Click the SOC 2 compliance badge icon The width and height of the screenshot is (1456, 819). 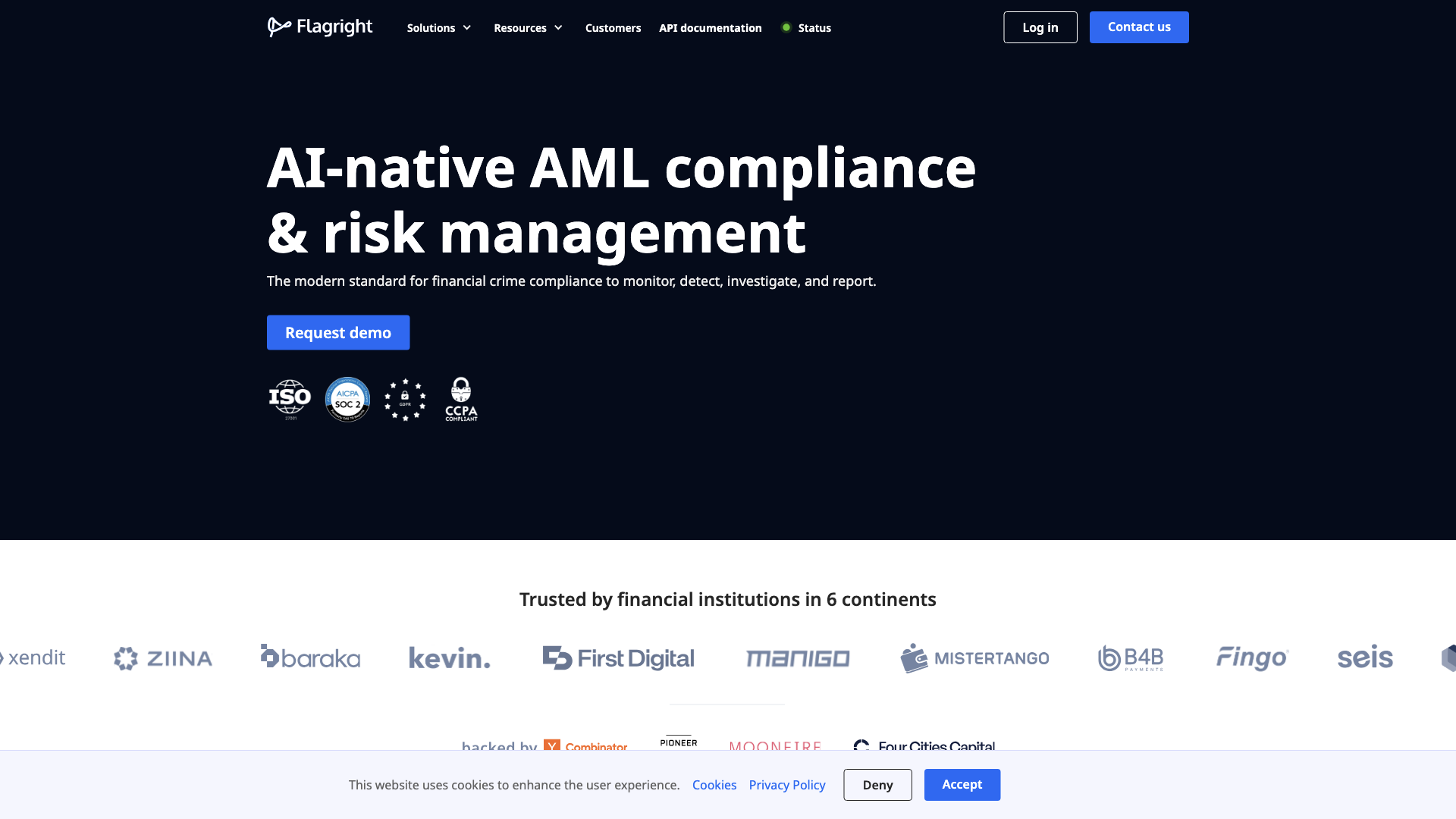[x=347, y=399]
